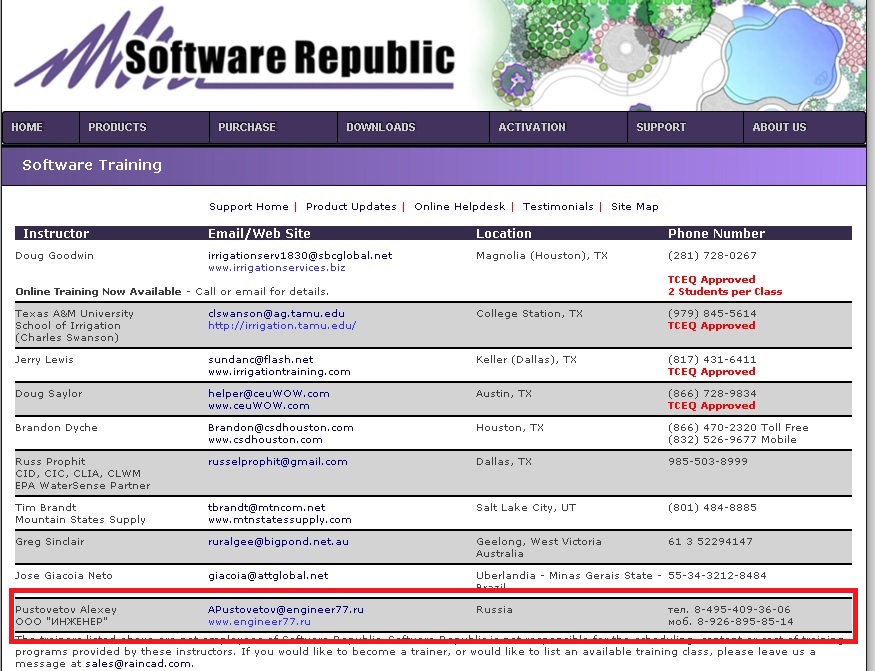Visit the irrigation.tamu.edu website link

click(x=282, y=326)
